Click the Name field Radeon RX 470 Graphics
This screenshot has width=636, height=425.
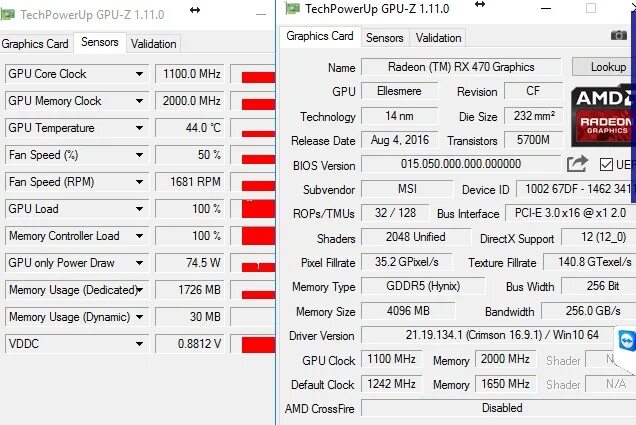coord(461,67)
